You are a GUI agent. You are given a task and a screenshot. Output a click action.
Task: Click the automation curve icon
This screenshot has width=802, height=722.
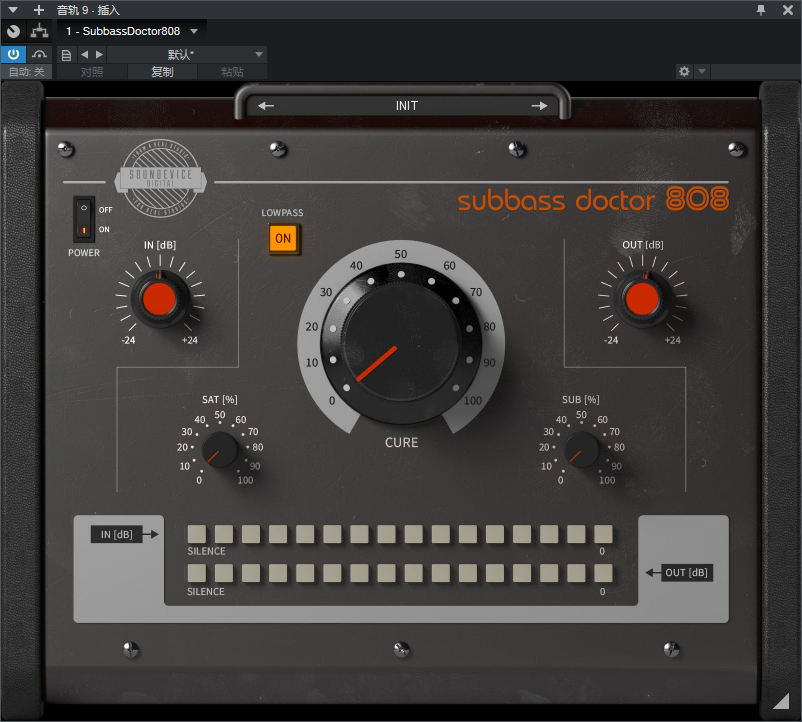39,54
